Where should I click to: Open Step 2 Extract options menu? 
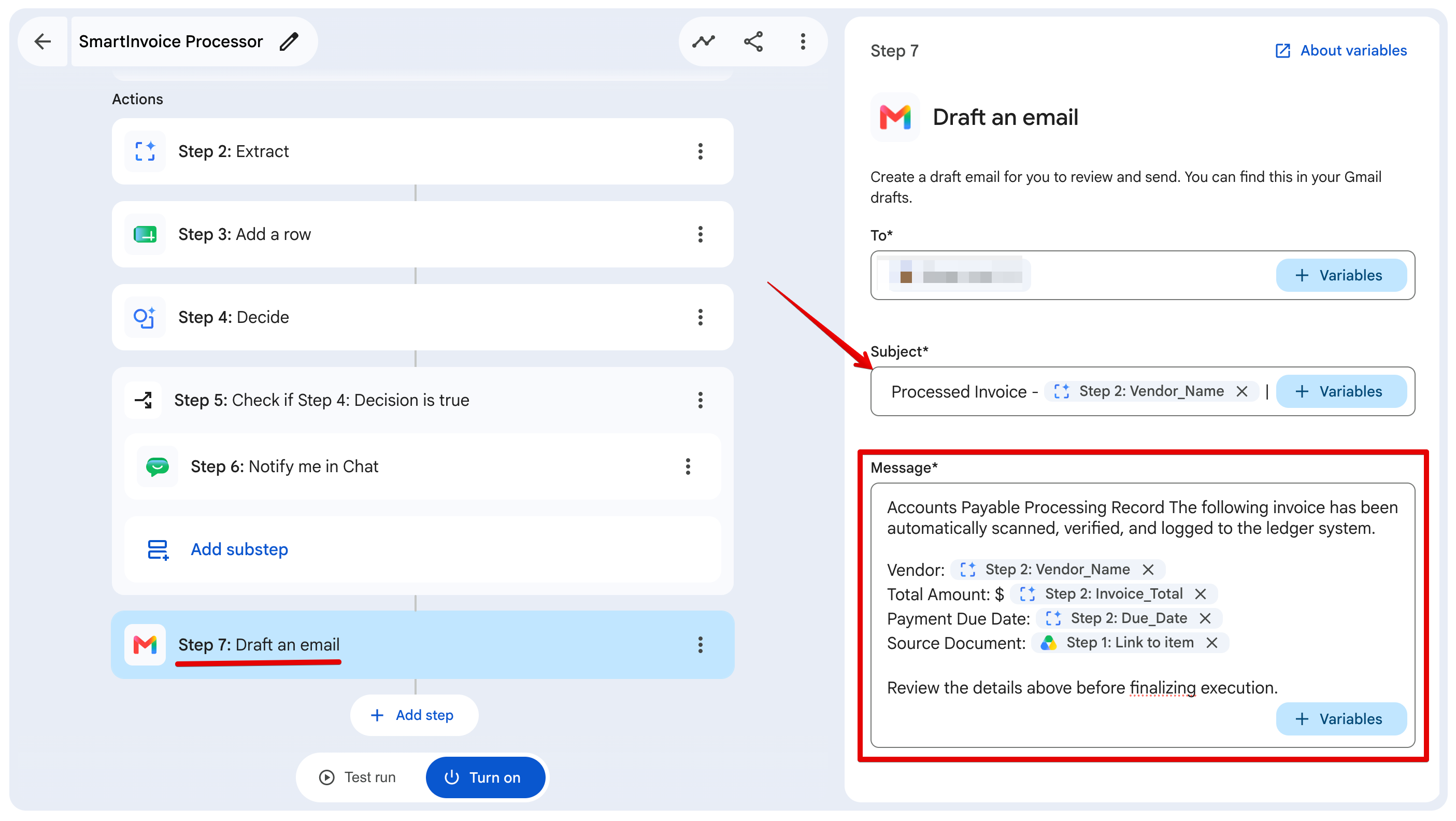tap(701, 151)
